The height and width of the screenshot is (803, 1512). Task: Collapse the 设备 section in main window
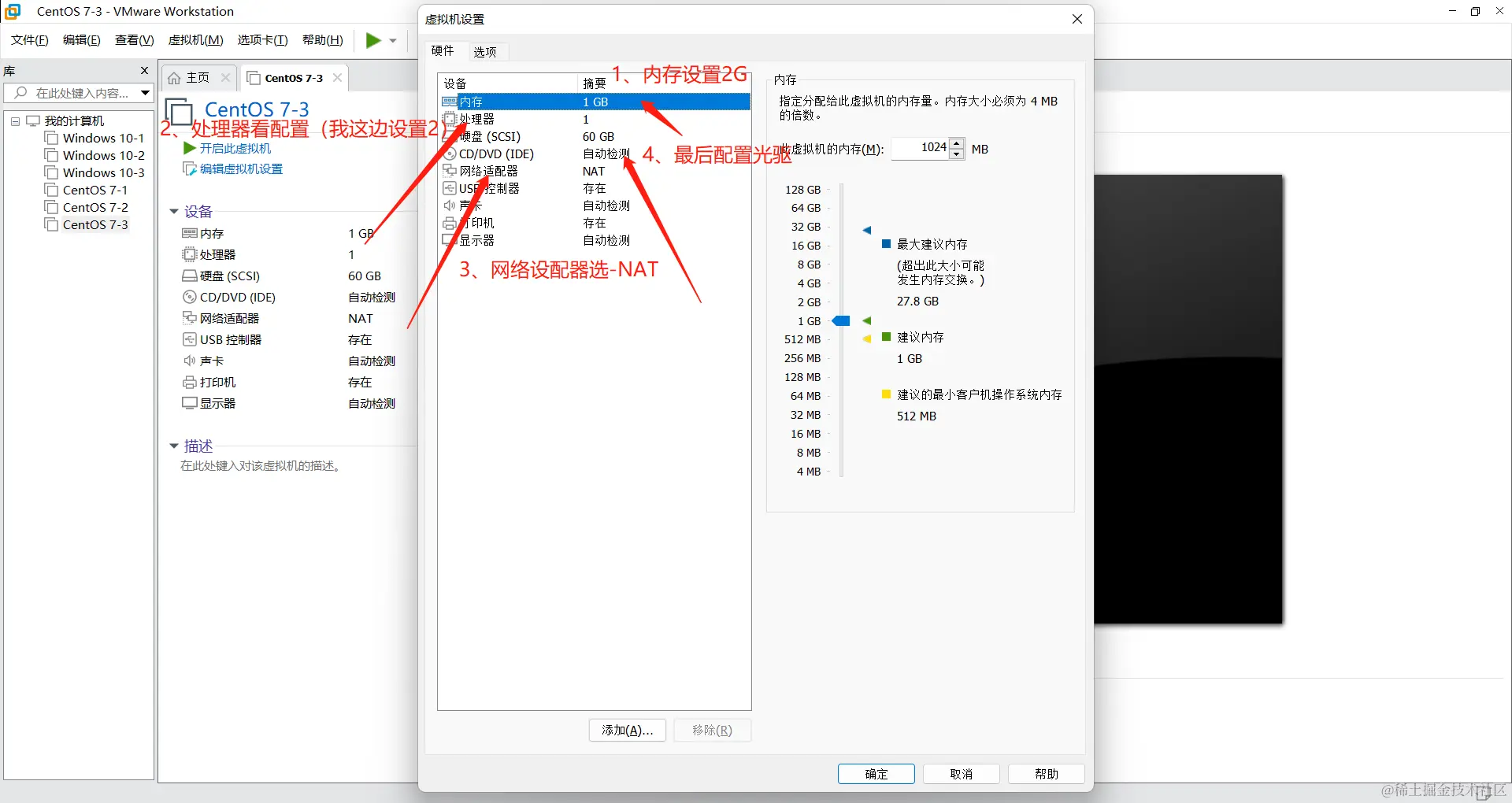[x=174, y=211]
